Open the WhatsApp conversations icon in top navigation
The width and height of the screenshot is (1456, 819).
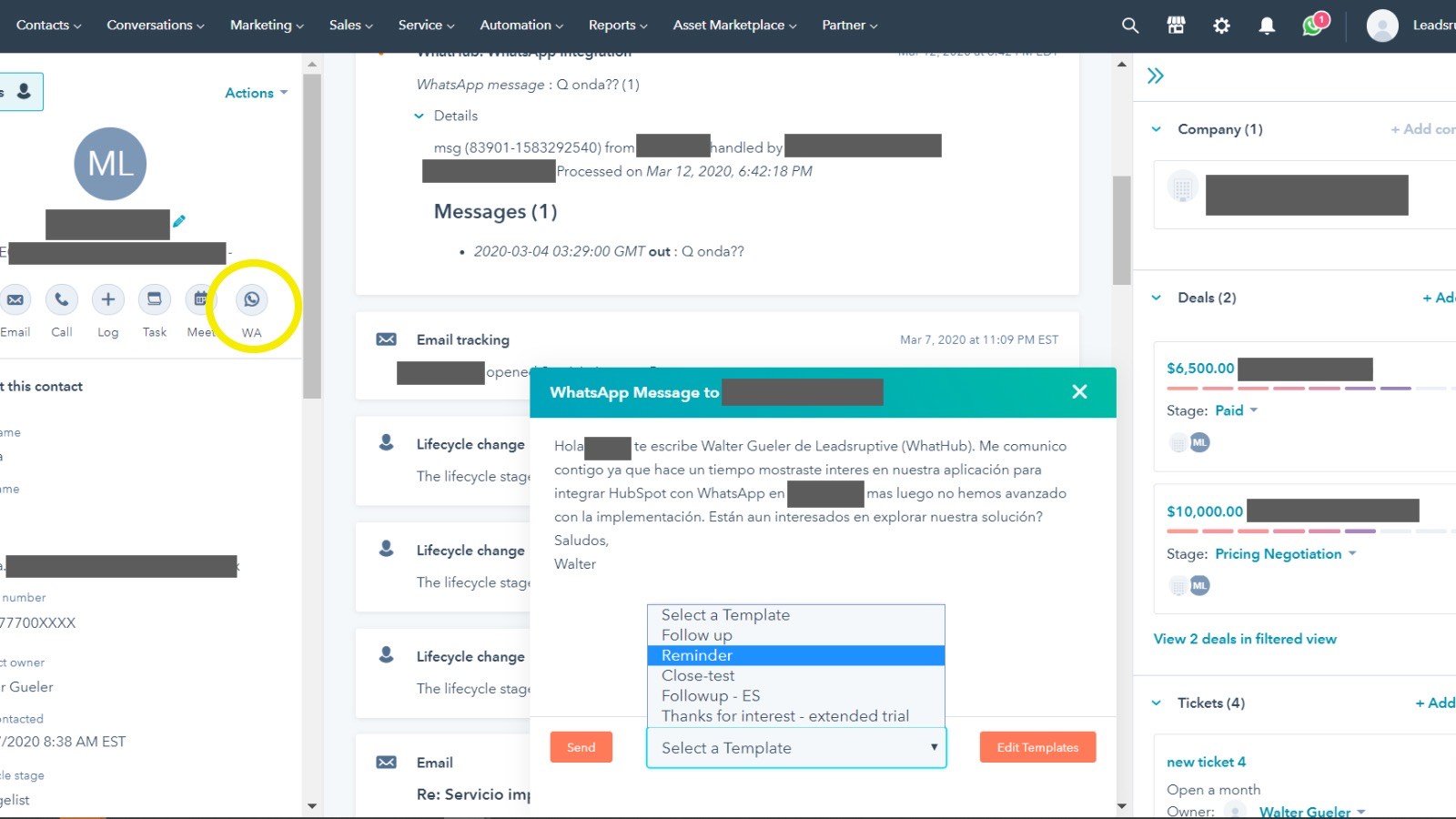[x=1312, y=25]
